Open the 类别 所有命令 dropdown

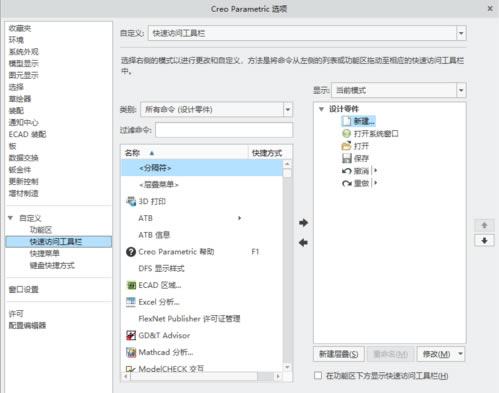click(x=288, y=110)
